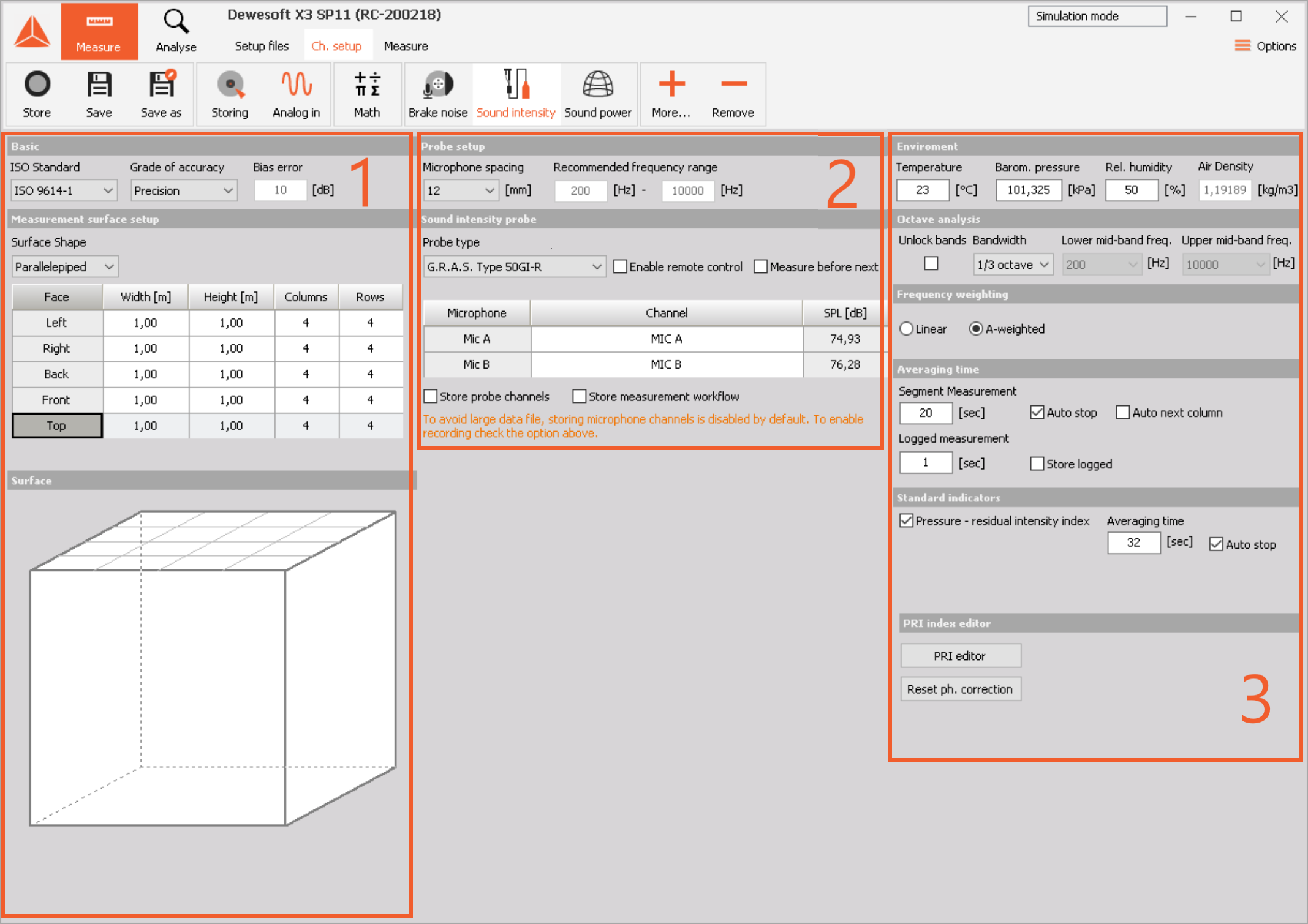
Task: Click the Columns header
Action: point(306,297)
